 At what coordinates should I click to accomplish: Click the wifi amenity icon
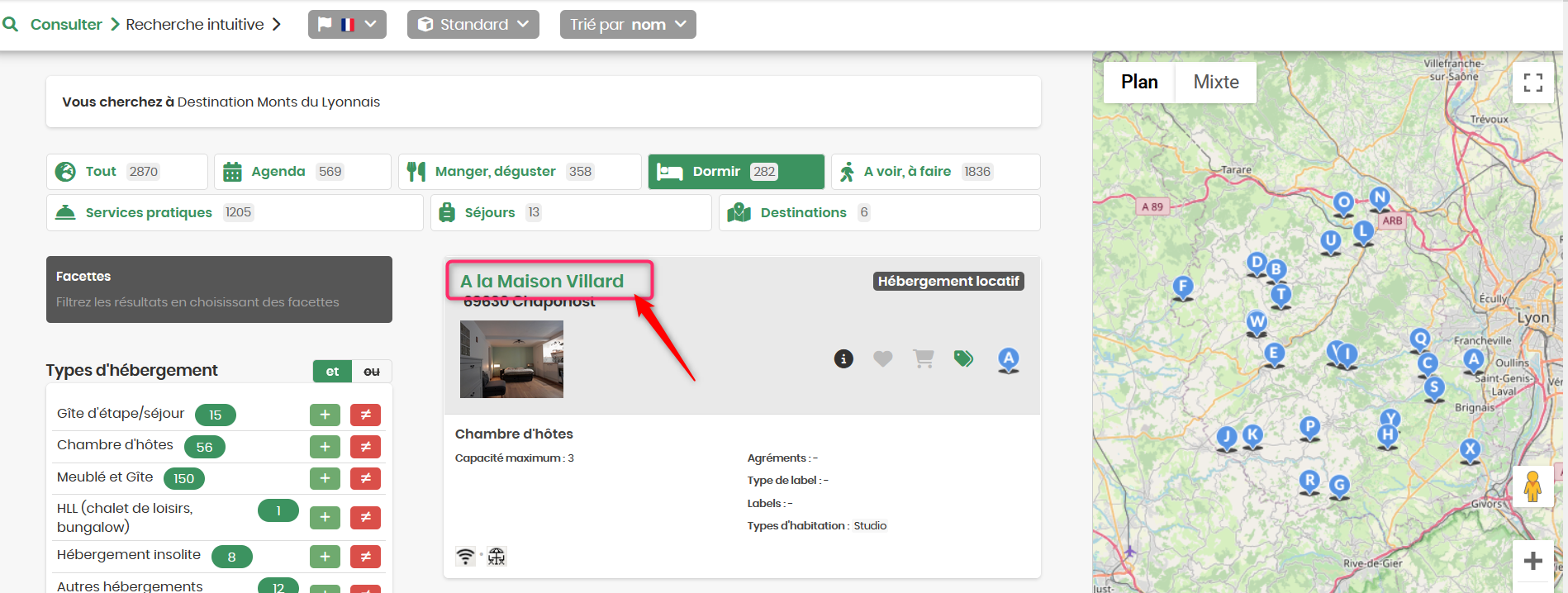click(465, 557)
